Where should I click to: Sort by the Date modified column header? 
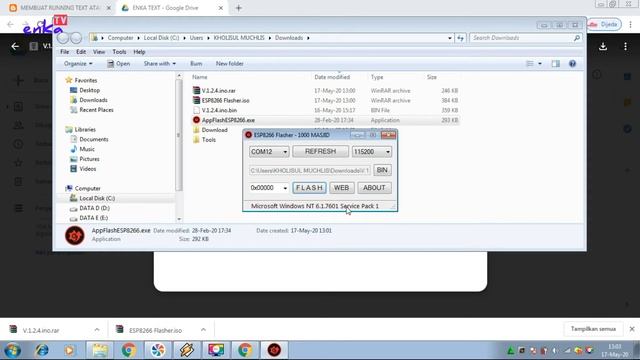(x=332, y=77)
